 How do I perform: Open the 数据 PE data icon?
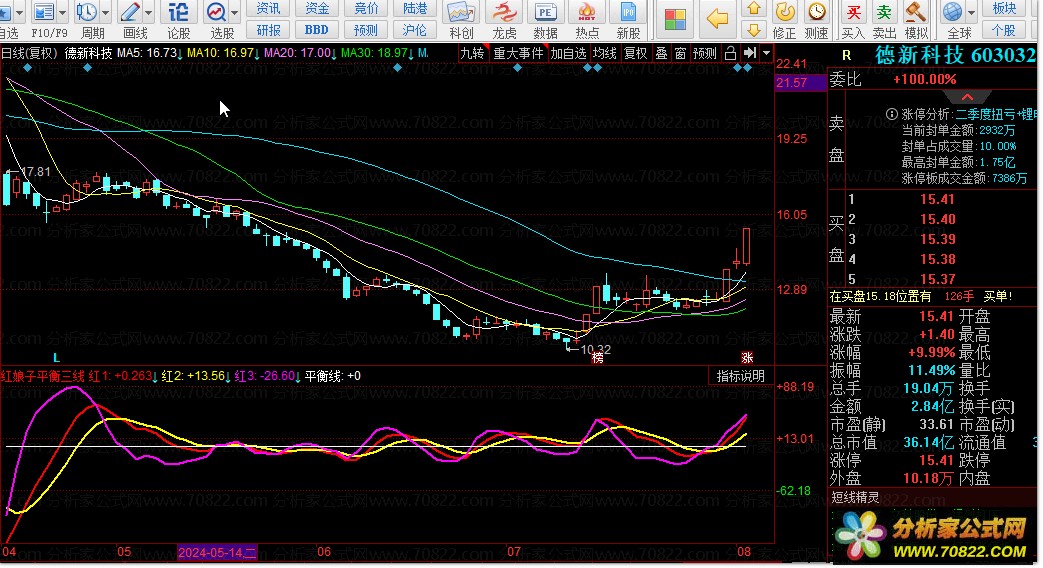point(545,12)
